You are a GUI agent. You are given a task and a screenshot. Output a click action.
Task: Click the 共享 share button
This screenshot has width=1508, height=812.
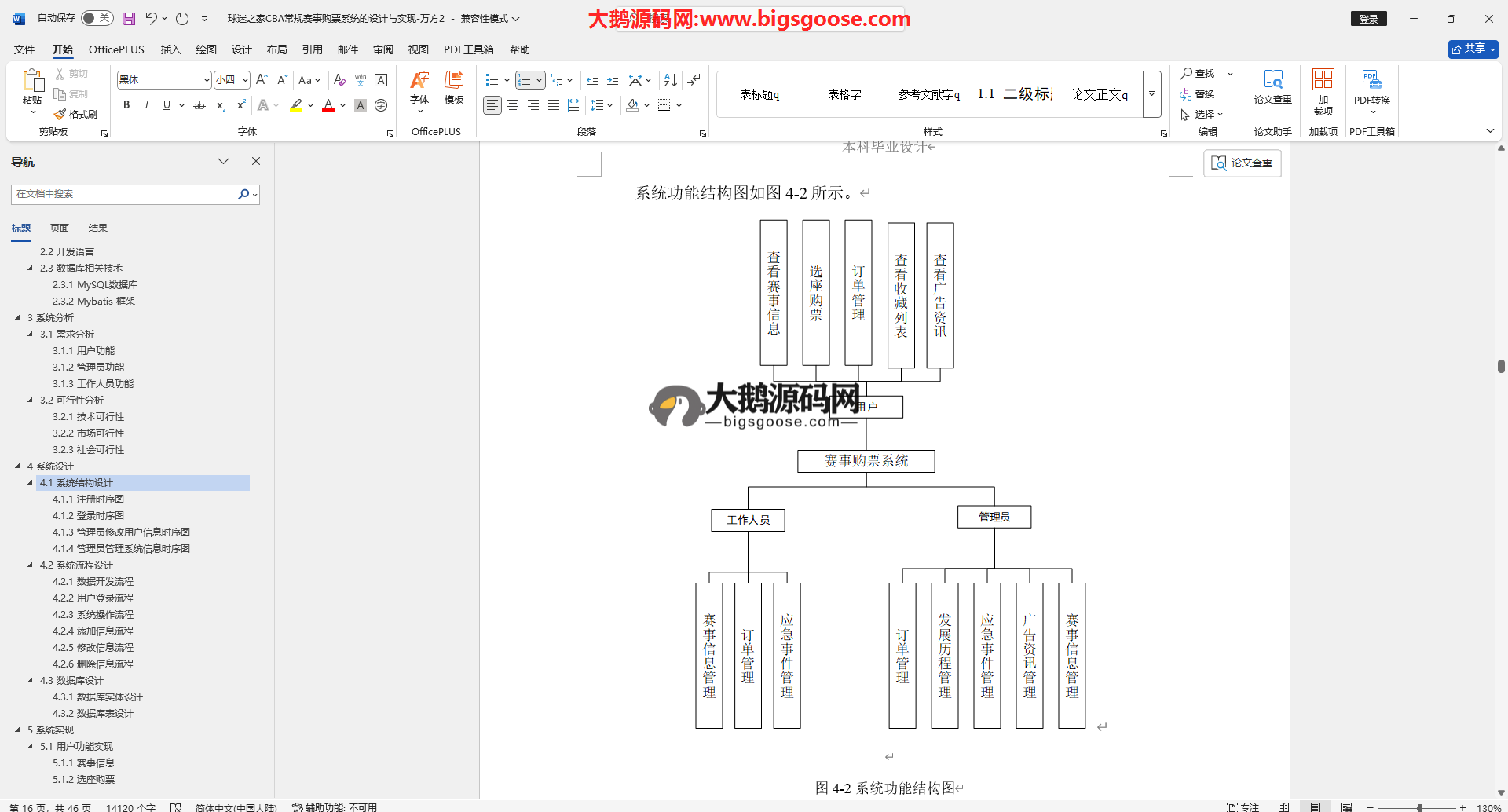pyautogui.click(x=1473, y=49)
